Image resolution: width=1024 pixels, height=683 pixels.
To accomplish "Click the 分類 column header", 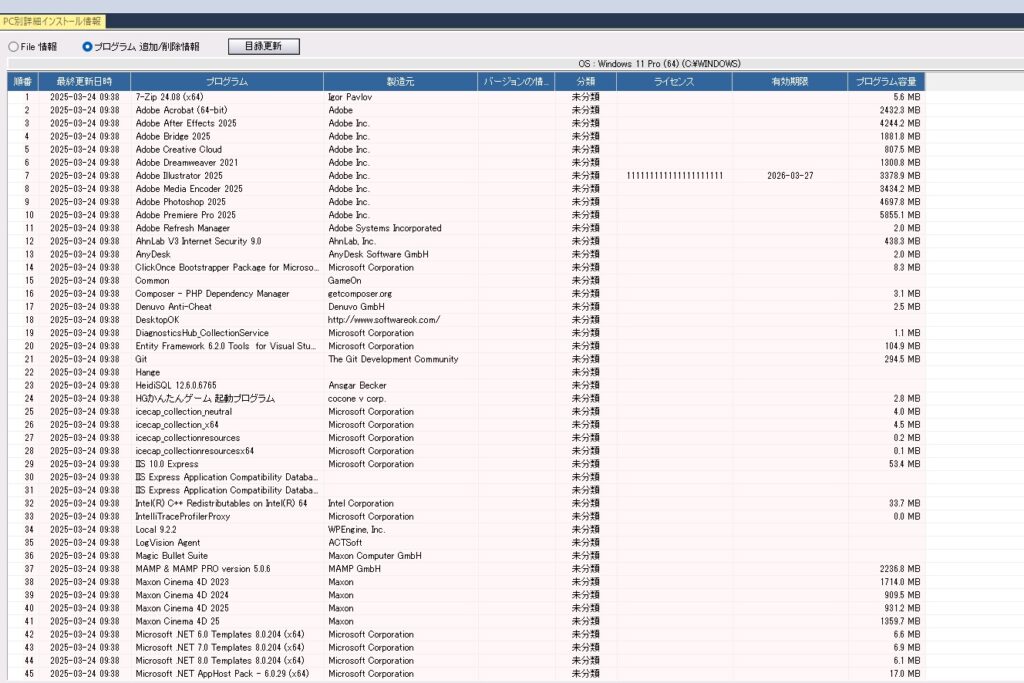I will pos(585,82).
